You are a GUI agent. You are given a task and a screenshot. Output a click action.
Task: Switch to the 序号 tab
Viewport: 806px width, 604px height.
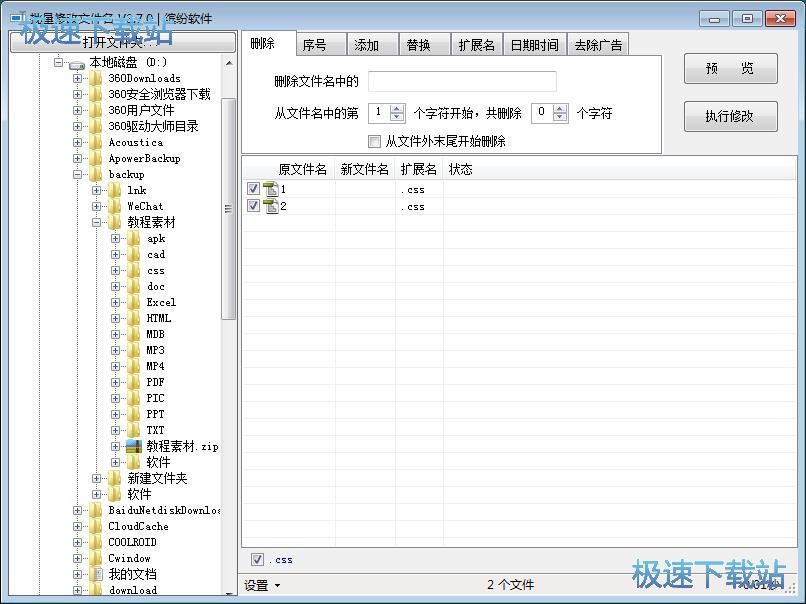click(x=321, y=45)
